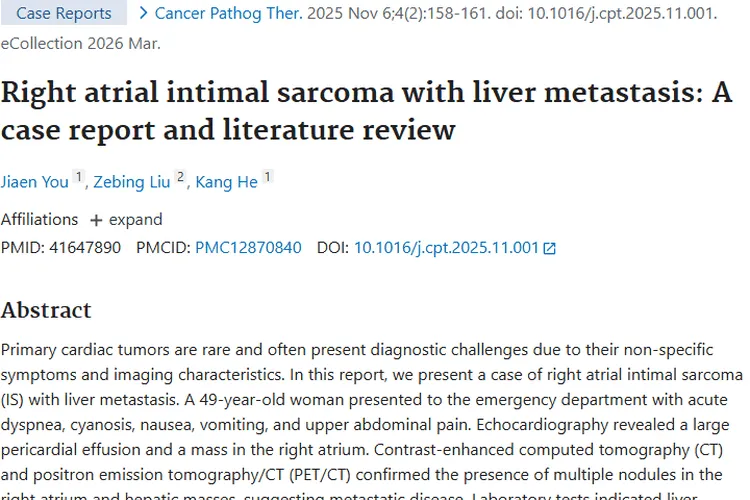Open author Kang He's link

226,182
